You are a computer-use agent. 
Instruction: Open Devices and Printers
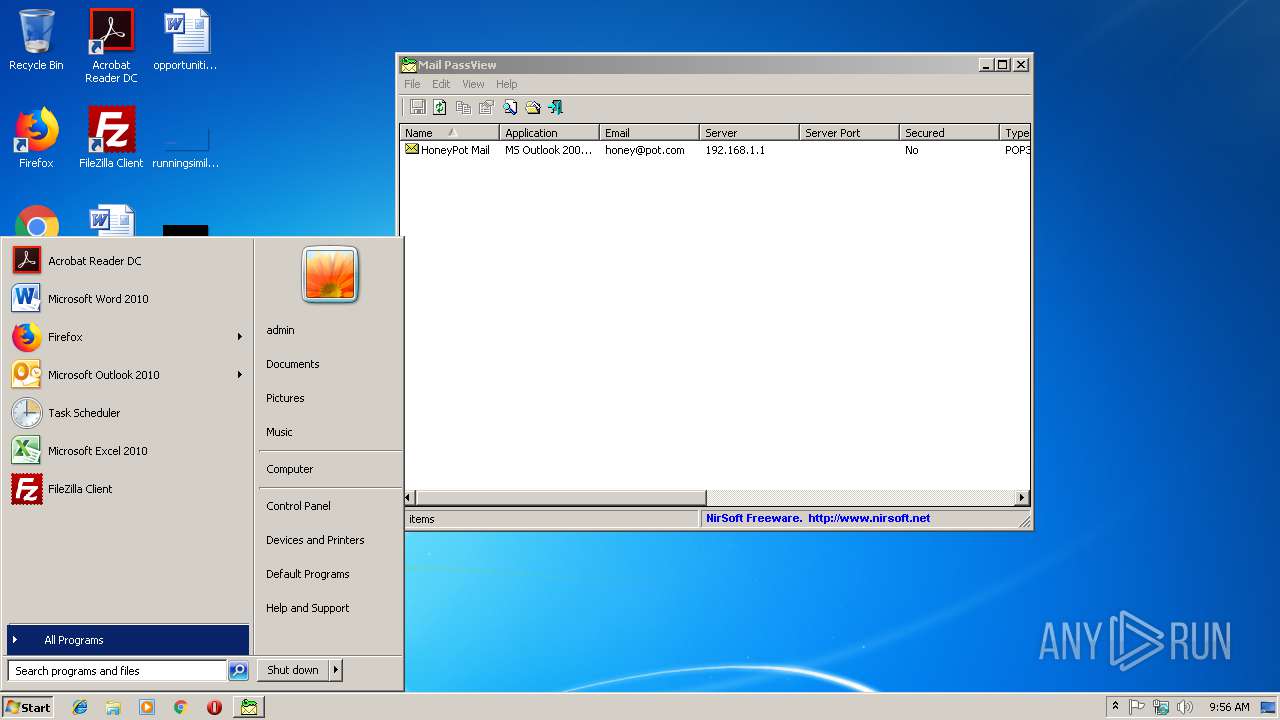315,540
